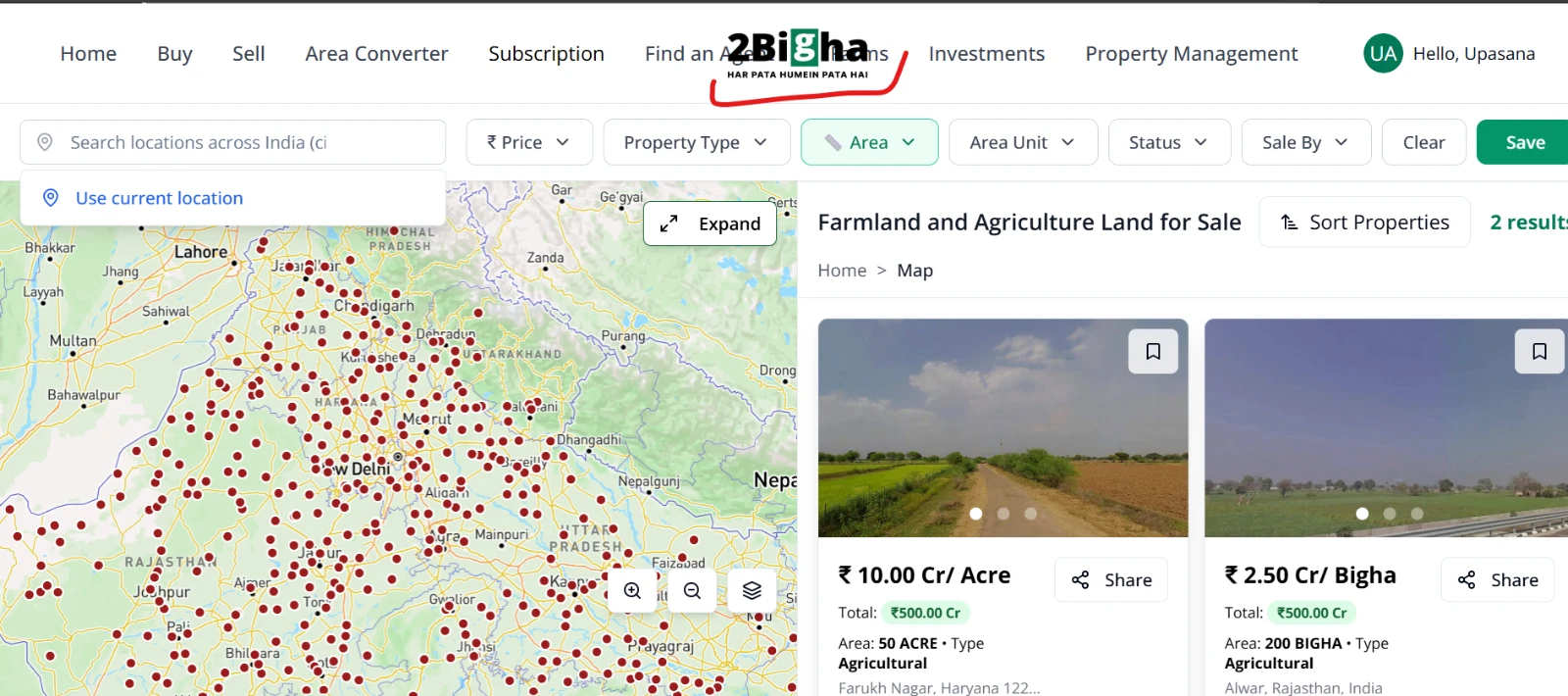This screenshot has width=1568, height=696.
Task: Select Use current location option
Action: click(x=159, y=198)
